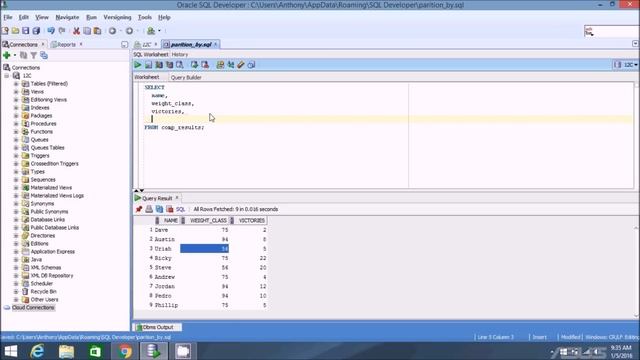Expand the Tables (Filtered) node

click(16, 84)
